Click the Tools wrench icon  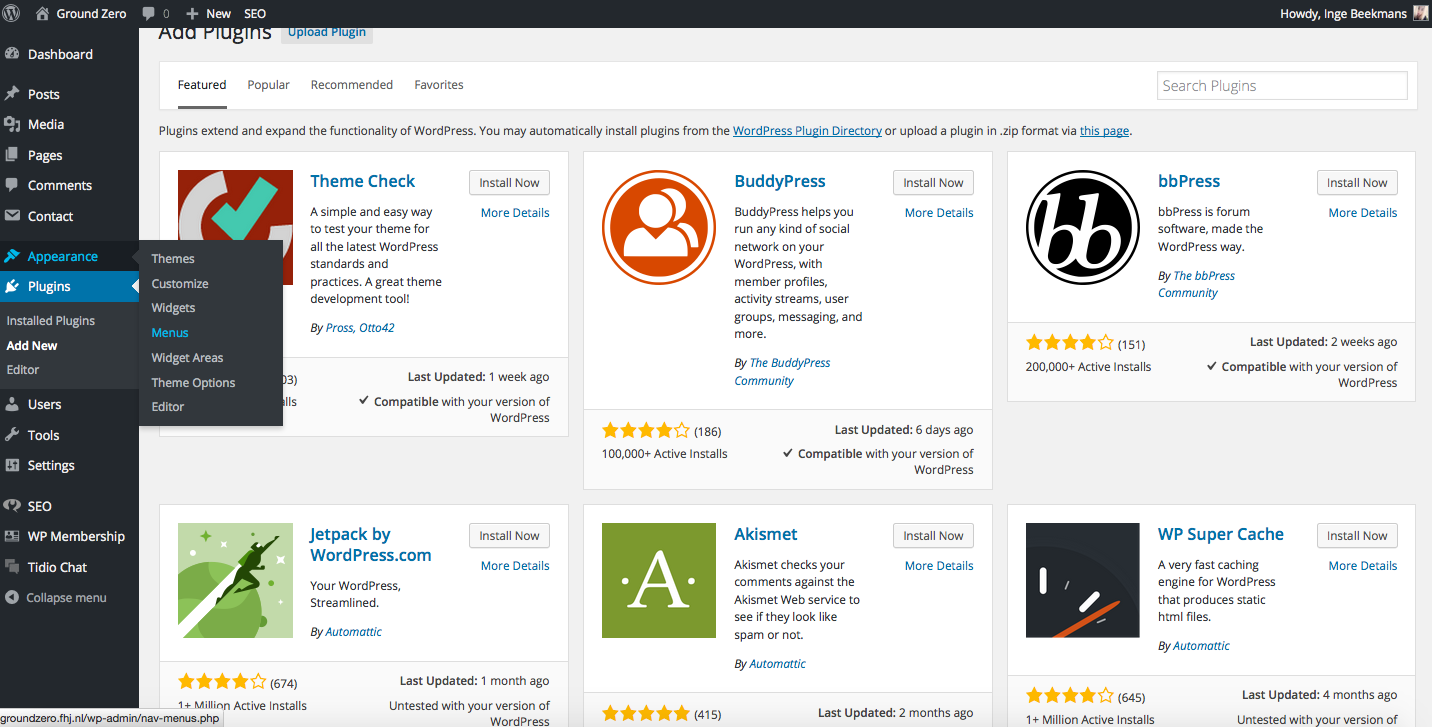tap(12, 435)
